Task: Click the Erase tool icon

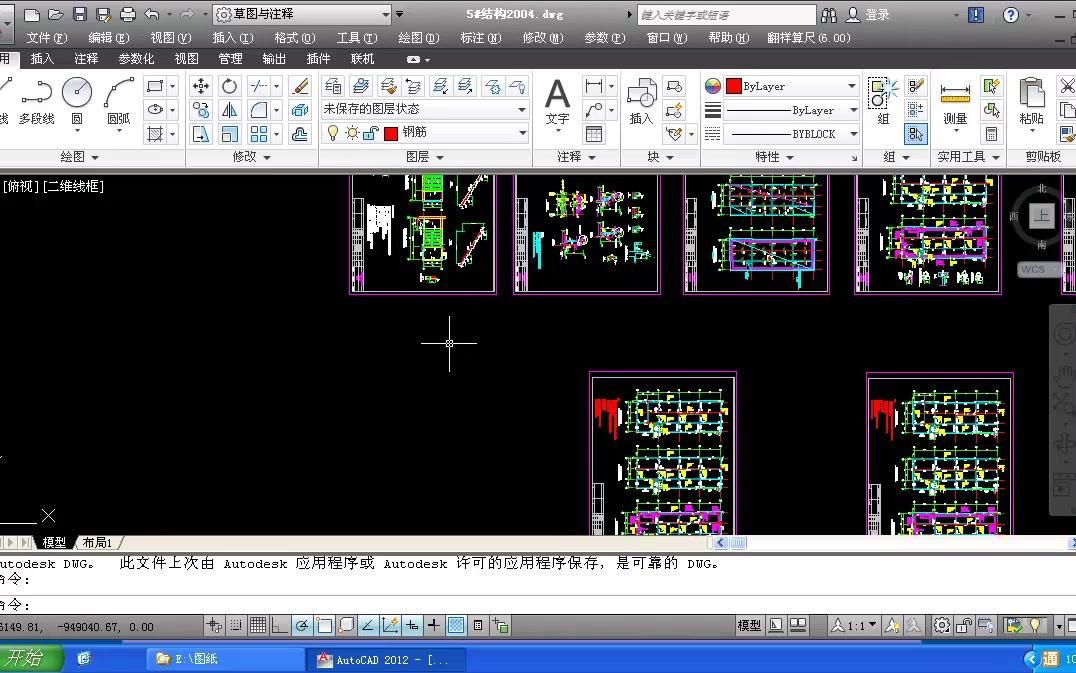Action: pos(300,86)
